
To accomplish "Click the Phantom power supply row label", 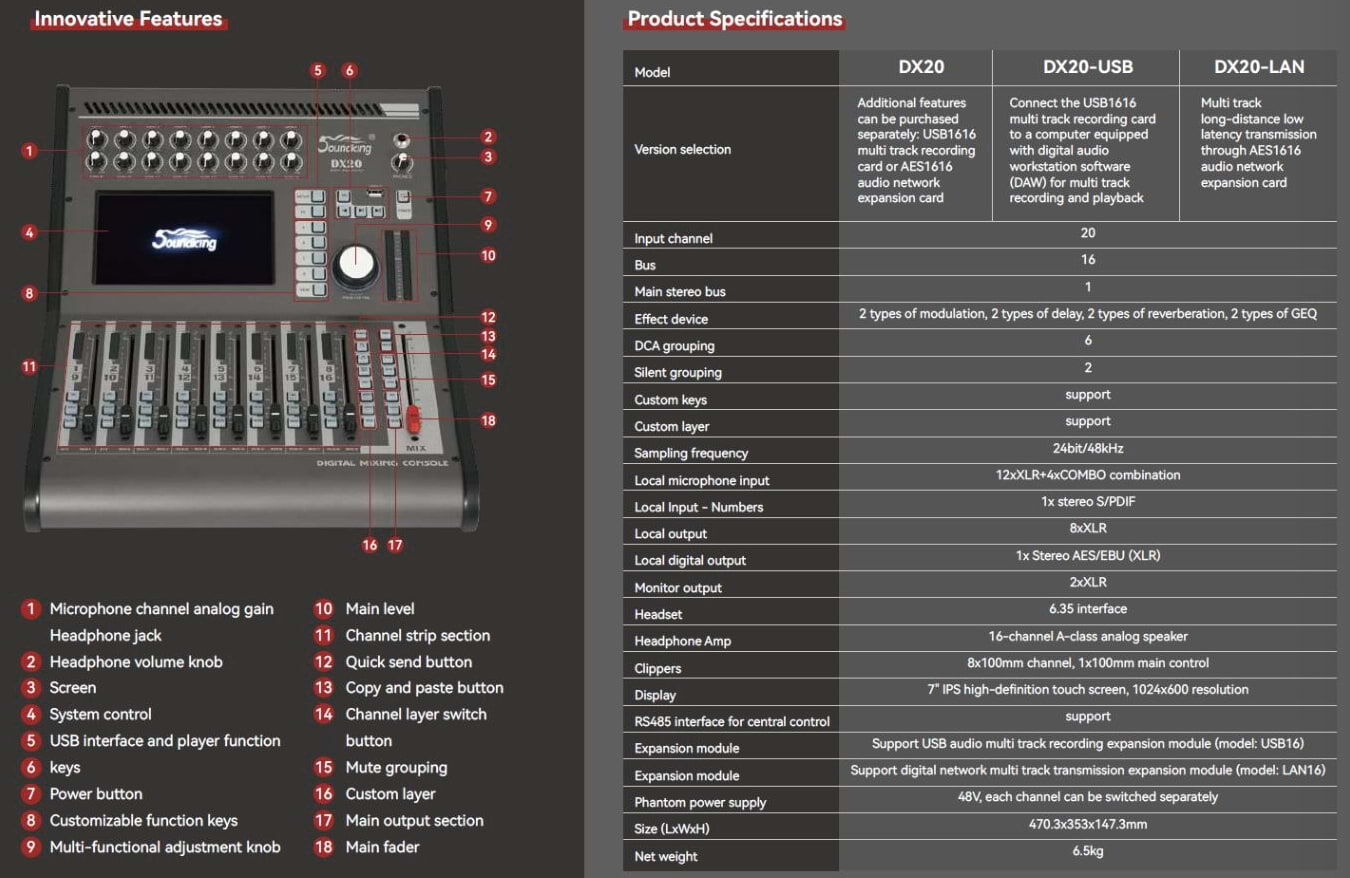I will point(700,802).
